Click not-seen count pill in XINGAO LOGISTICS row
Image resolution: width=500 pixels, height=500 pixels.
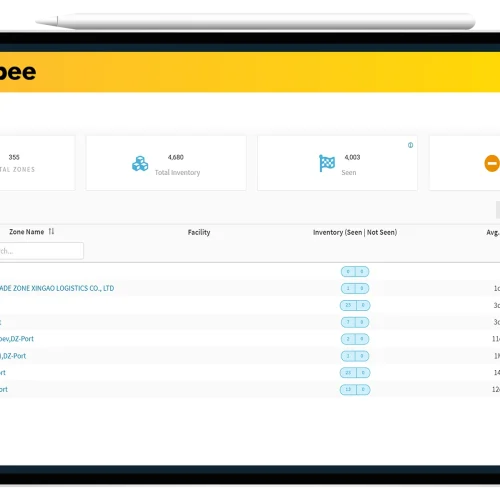tap(362, 288)
